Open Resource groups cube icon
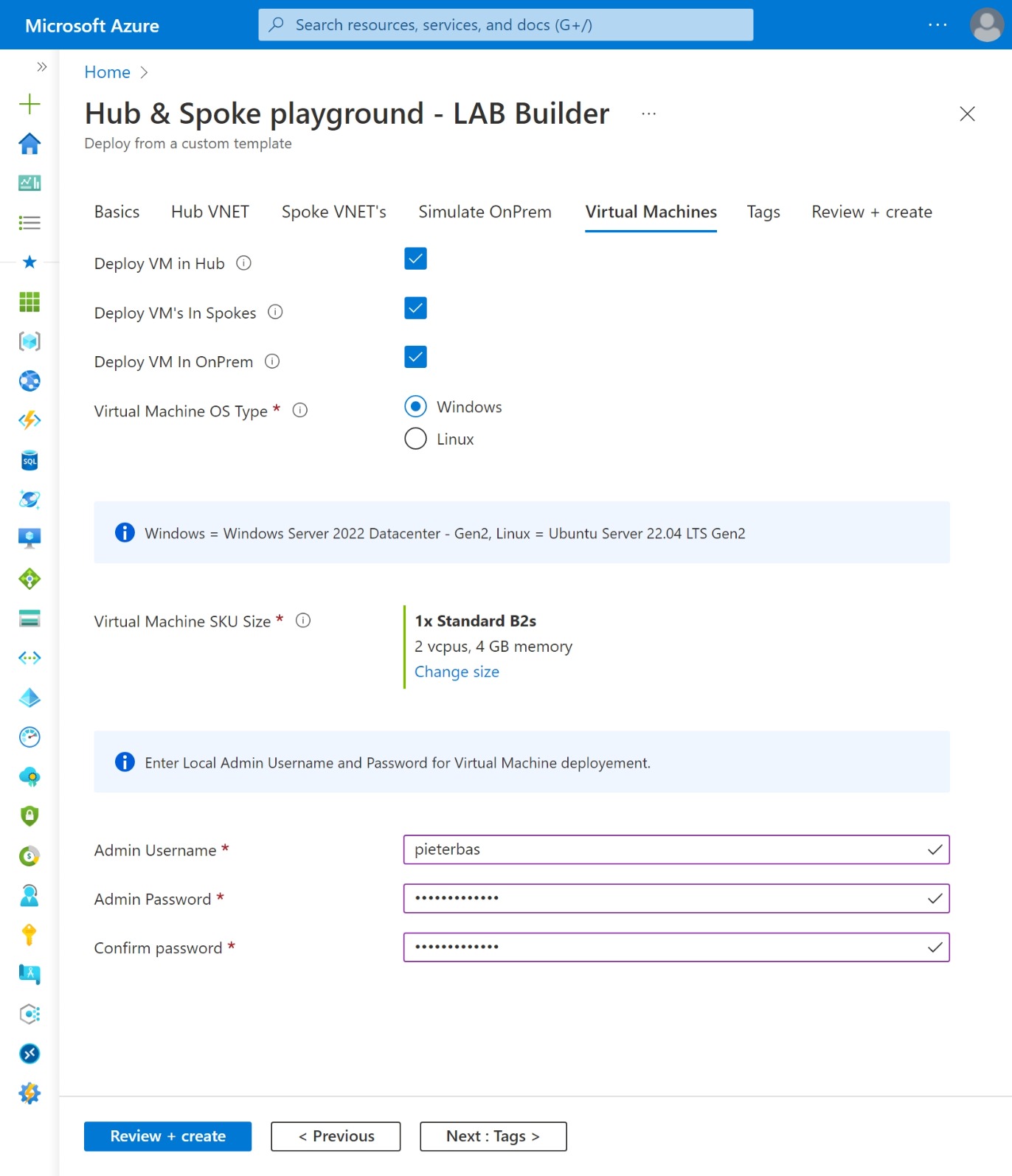The height and width of the screenshot is (1176, 1012). click(30, 341)
